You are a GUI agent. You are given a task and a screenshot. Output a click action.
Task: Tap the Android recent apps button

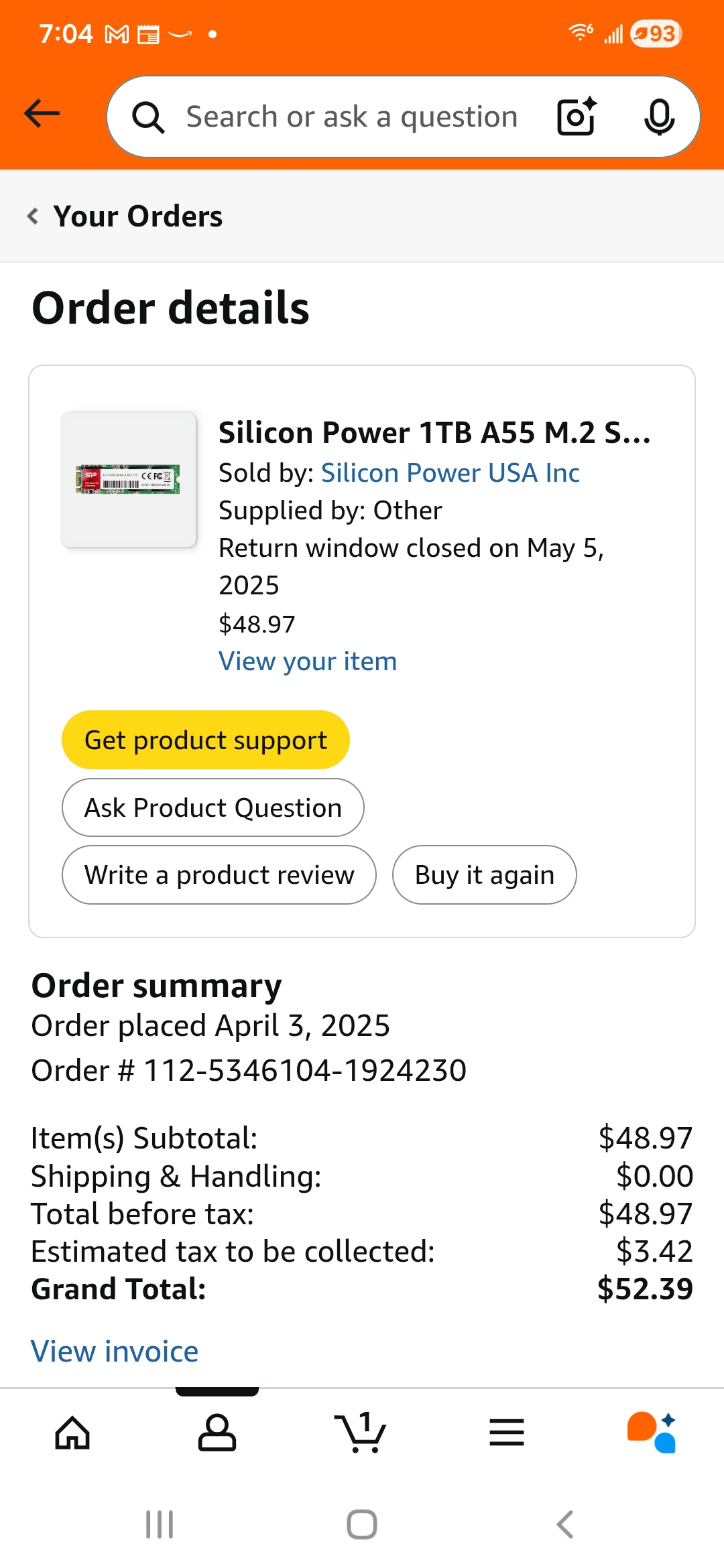(160, 1524)
